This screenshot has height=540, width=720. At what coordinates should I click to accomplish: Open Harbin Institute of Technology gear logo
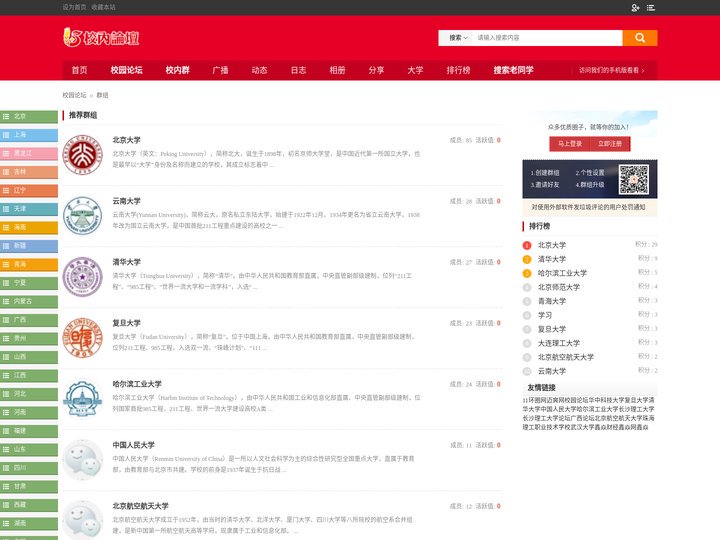coord(83,399)
